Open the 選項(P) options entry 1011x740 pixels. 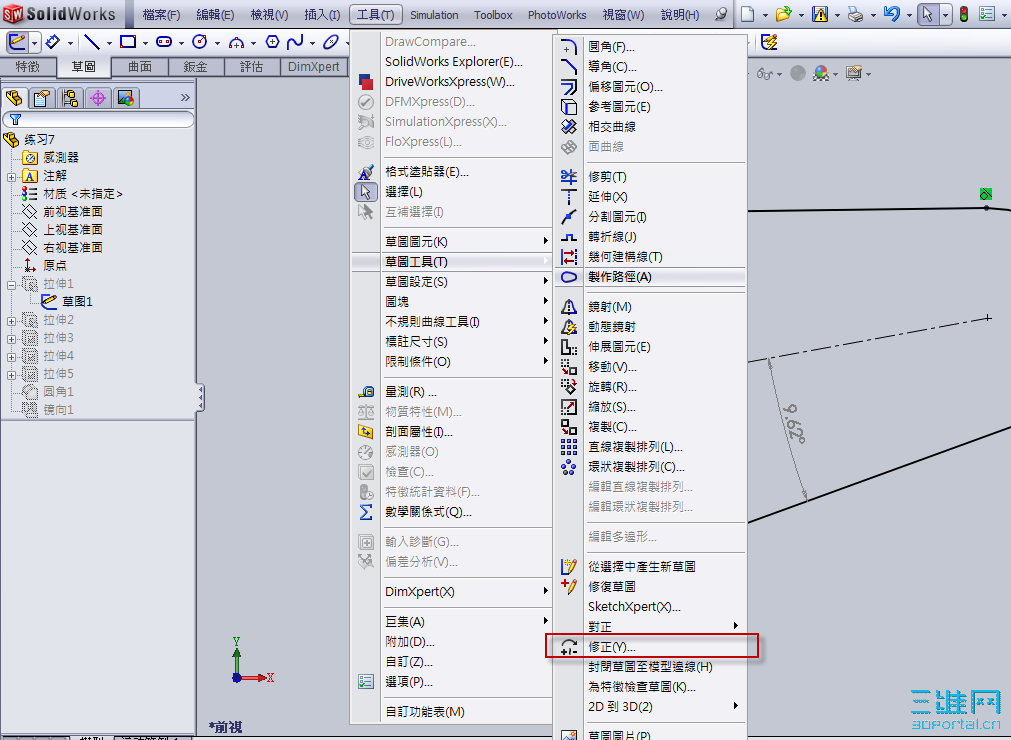451,681
